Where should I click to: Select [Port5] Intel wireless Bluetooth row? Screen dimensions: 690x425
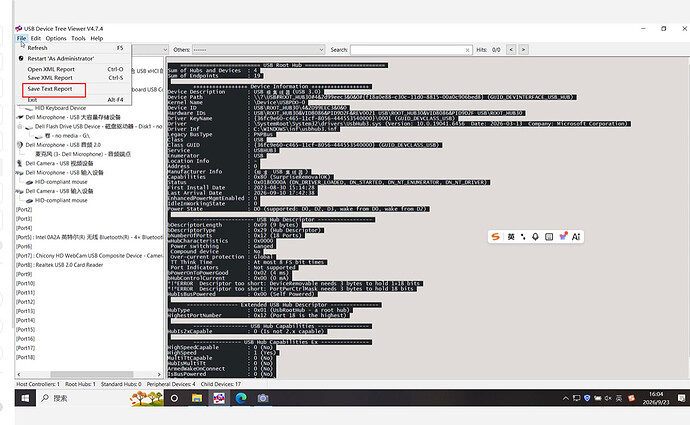pyautogui.click(x=89, y=237)
